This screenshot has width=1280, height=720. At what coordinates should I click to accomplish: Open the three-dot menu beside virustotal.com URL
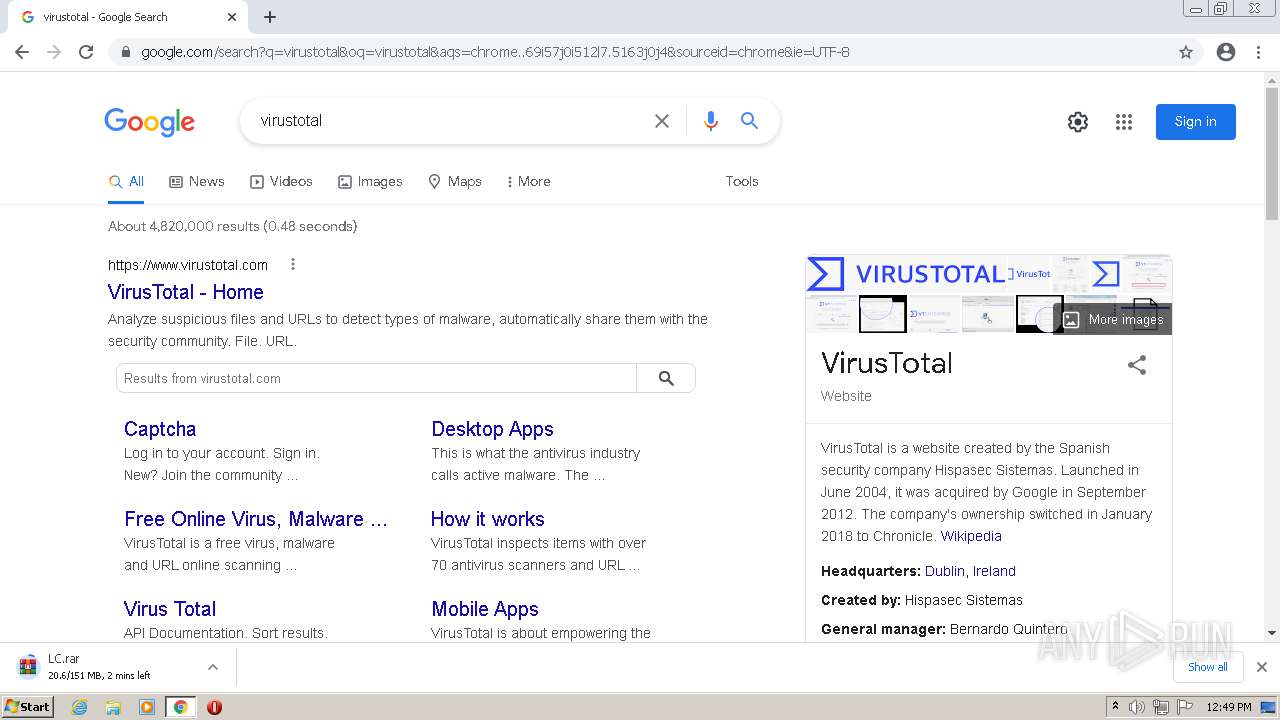click(293, 265)
